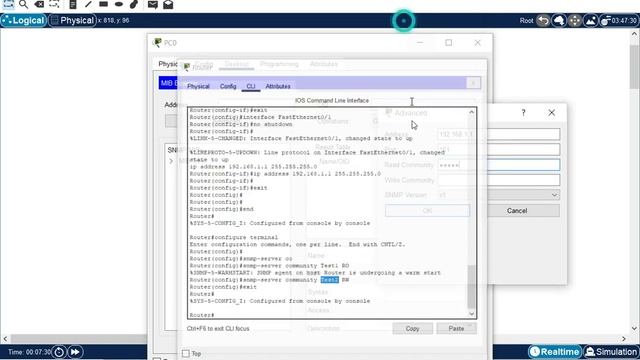Click the Address input field in Advanced dialog
This screenshot has width=640, height=360.
498,134
